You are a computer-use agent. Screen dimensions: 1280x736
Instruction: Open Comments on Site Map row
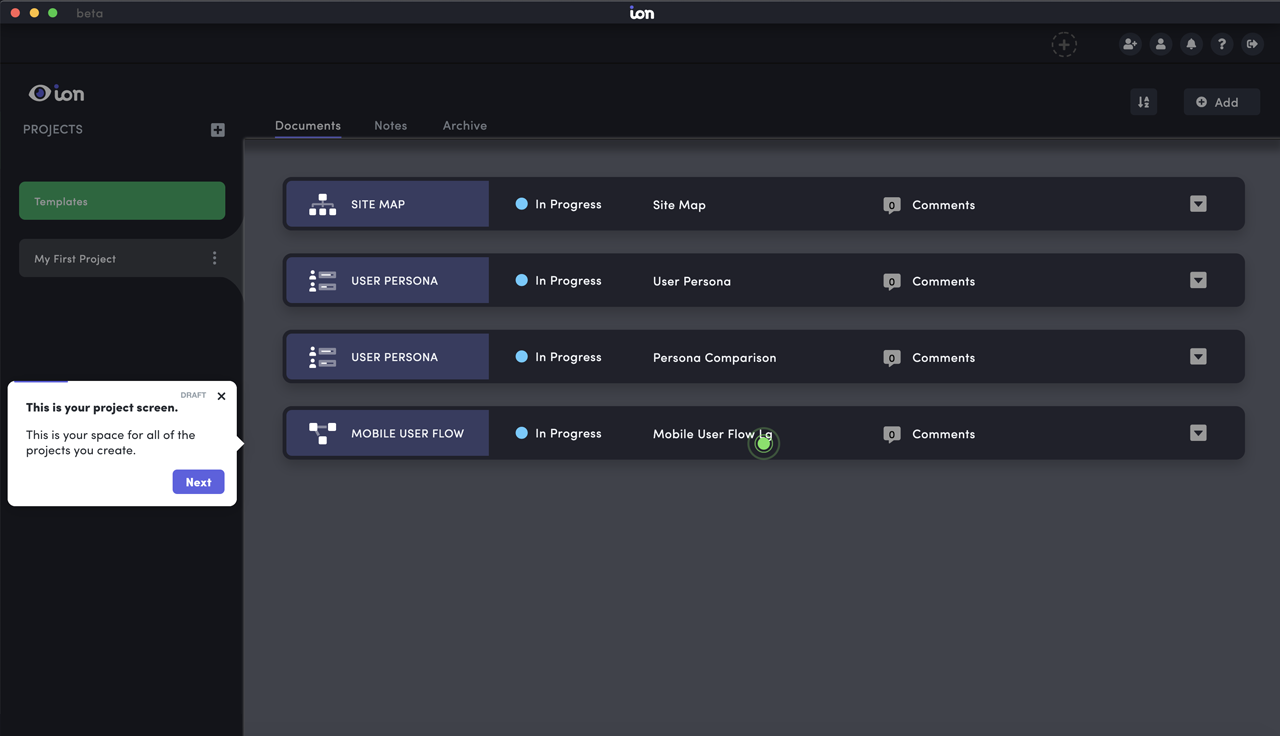943,205
